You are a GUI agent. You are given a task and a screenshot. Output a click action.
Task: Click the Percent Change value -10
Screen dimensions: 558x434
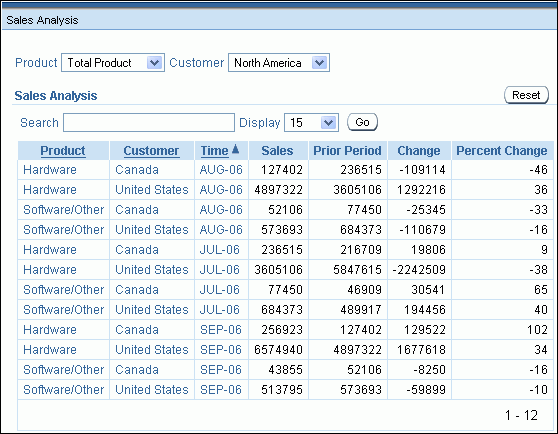538,390
